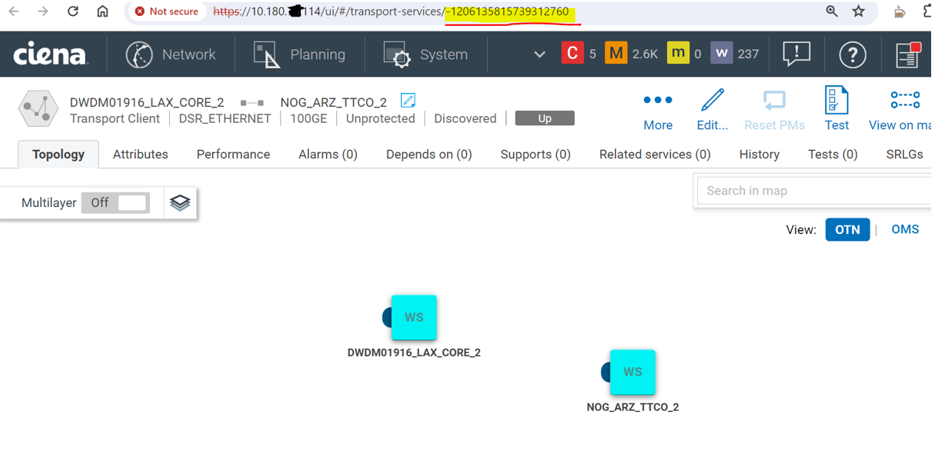
Task: Open minor alarms m badge
Action: (678, 53)
